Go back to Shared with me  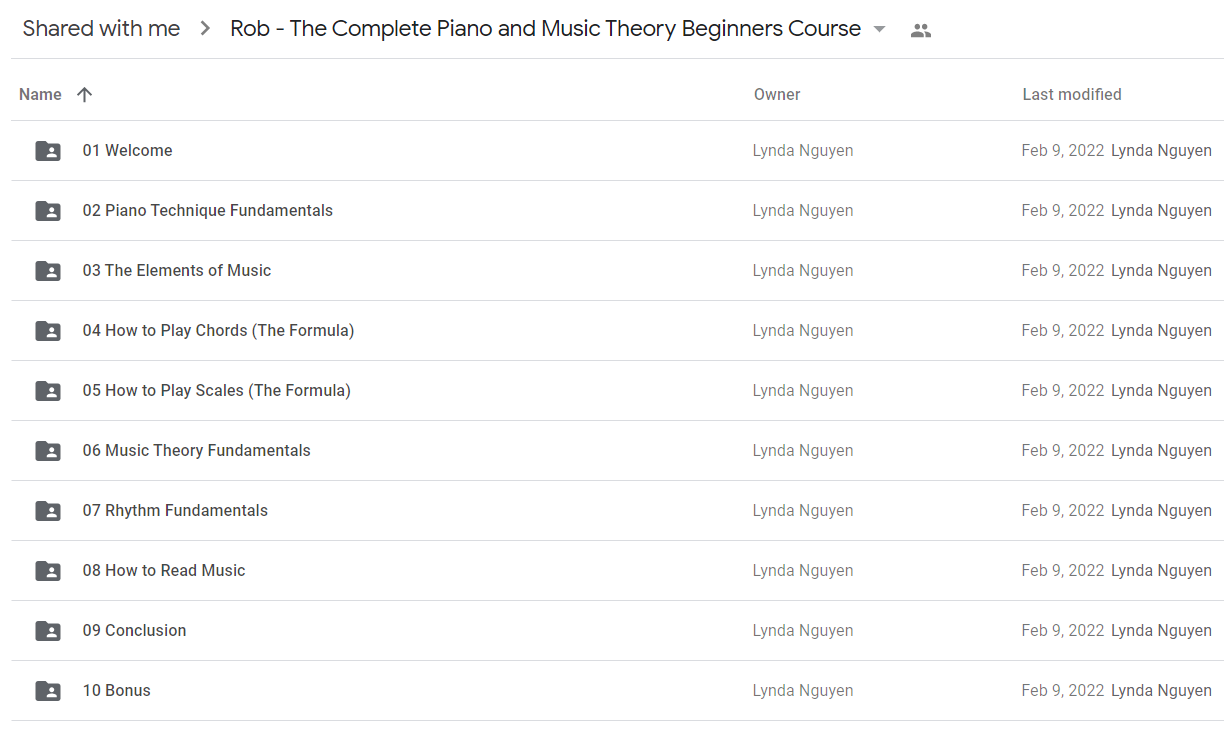[101, 29]
